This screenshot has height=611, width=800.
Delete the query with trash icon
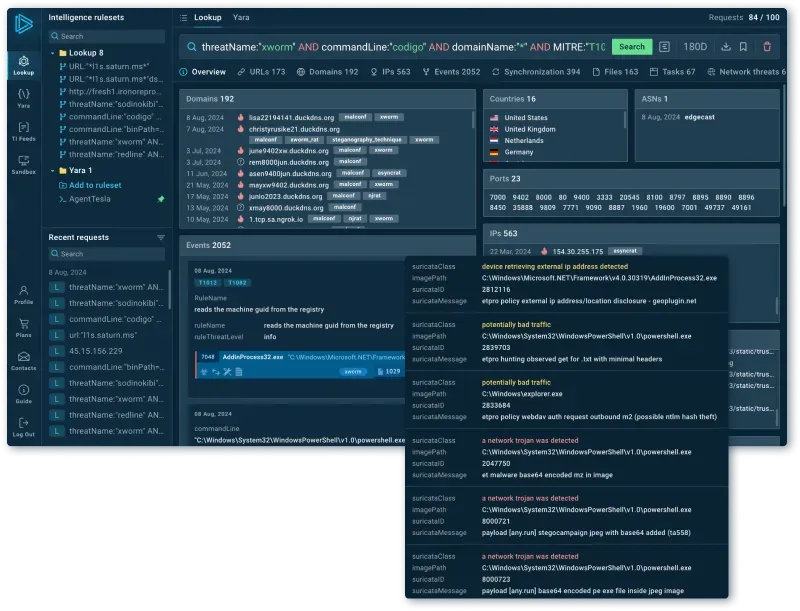767,46
